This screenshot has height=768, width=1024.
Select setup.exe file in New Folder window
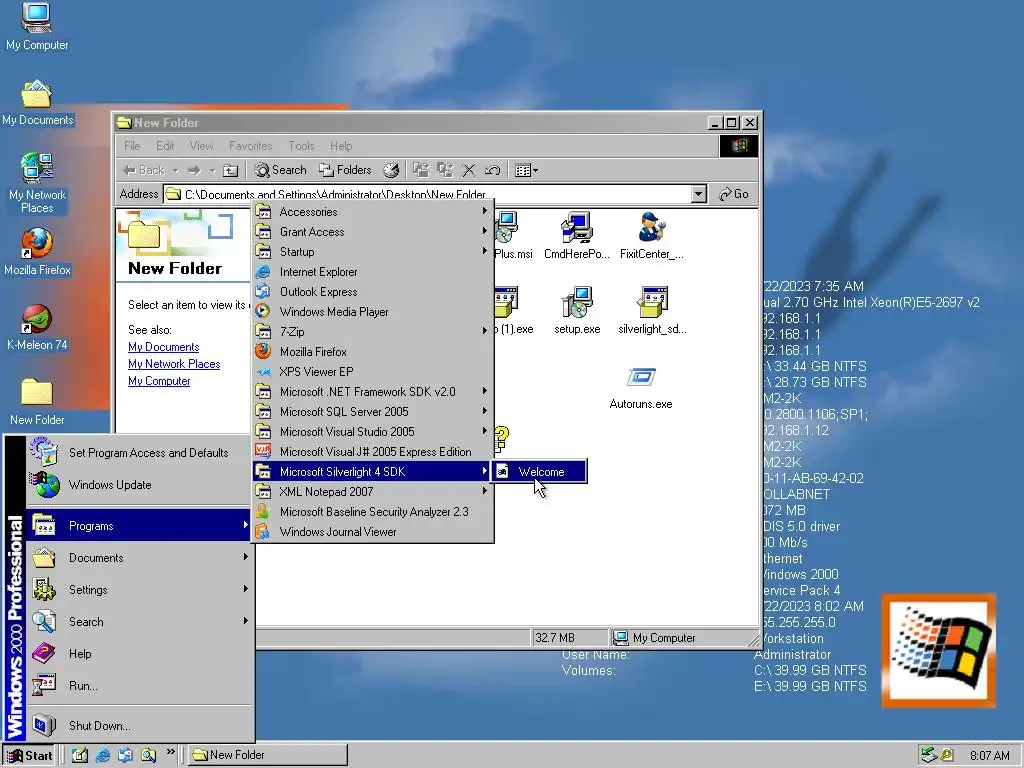577,310
